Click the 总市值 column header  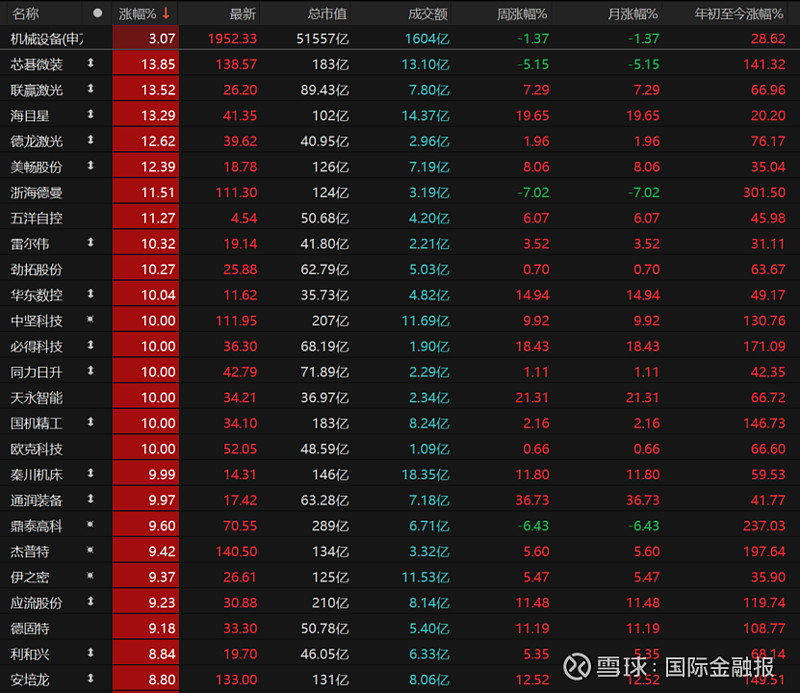[x=328, y=14]
